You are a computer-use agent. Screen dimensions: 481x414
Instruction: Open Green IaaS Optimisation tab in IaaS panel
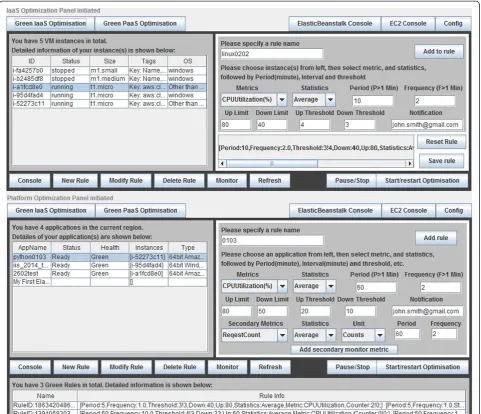point(50,24)
